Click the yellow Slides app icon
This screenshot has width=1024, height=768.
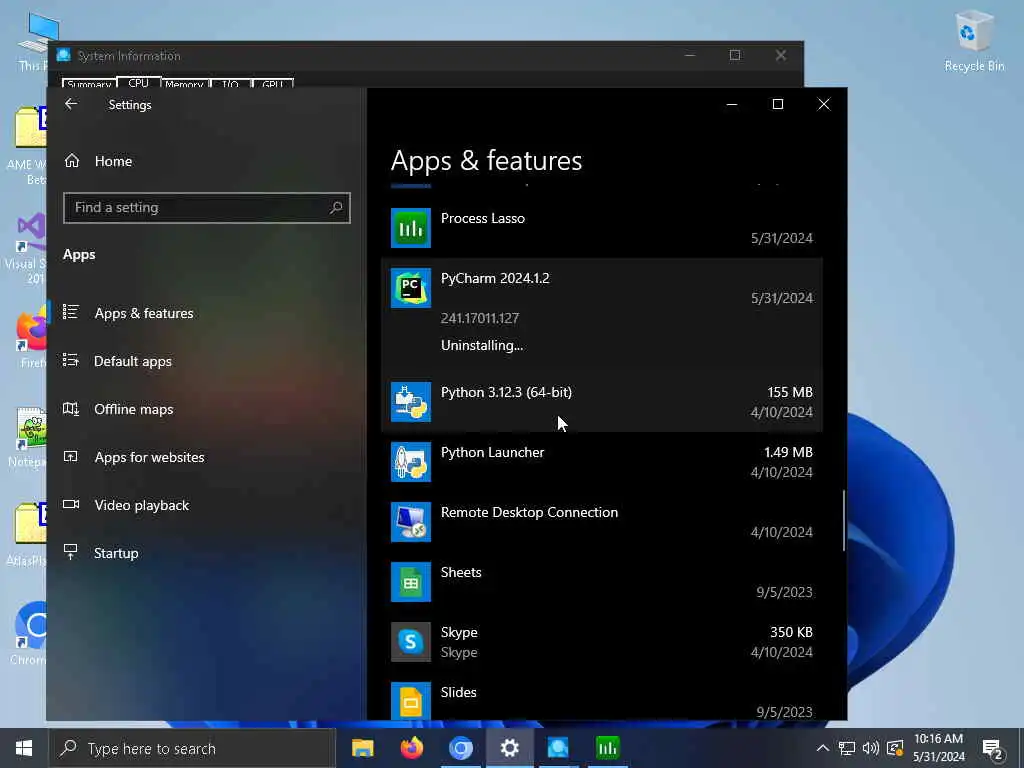[x=411, y=701]
